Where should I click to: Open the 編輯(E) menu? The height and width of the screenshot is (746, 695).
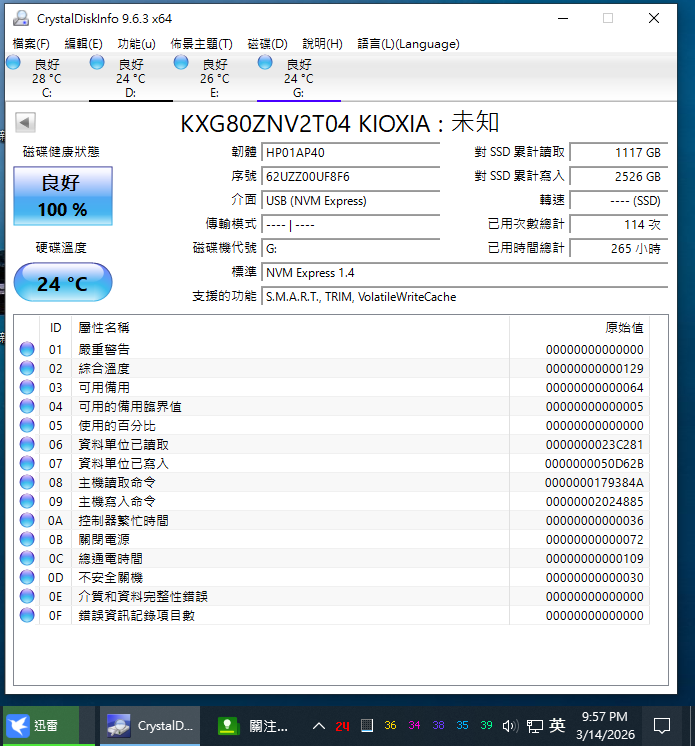pyautogui.click(x=83, y=44)
